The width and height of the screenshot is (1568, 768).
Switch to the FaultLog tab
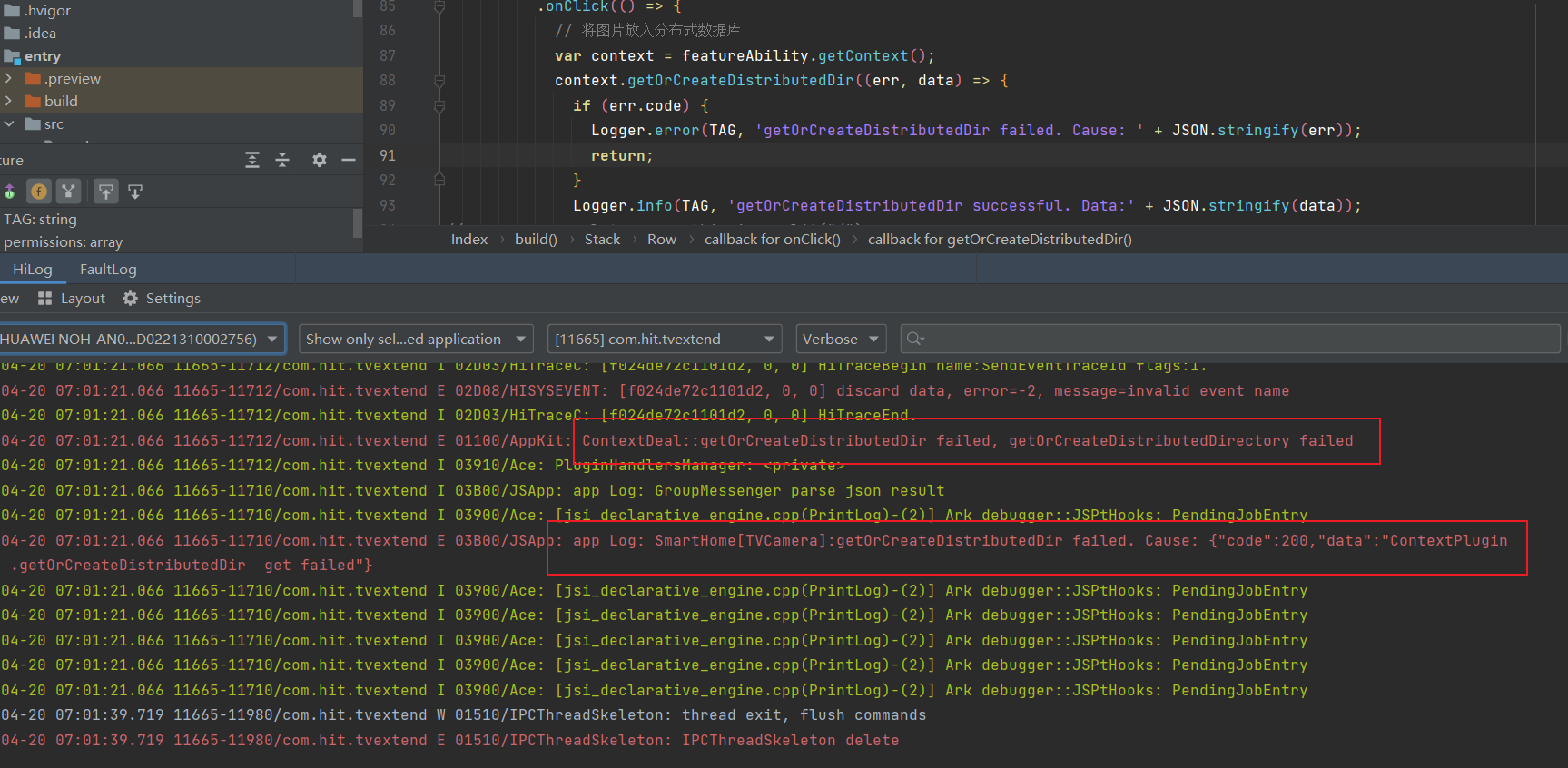[x=108, y=269]
